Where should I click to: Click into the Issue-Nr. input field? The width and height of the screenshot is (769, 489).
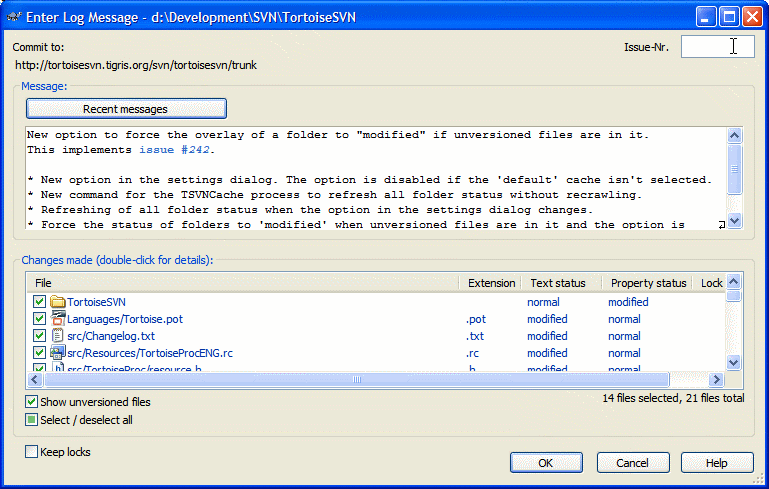click(x=717, y=47)
